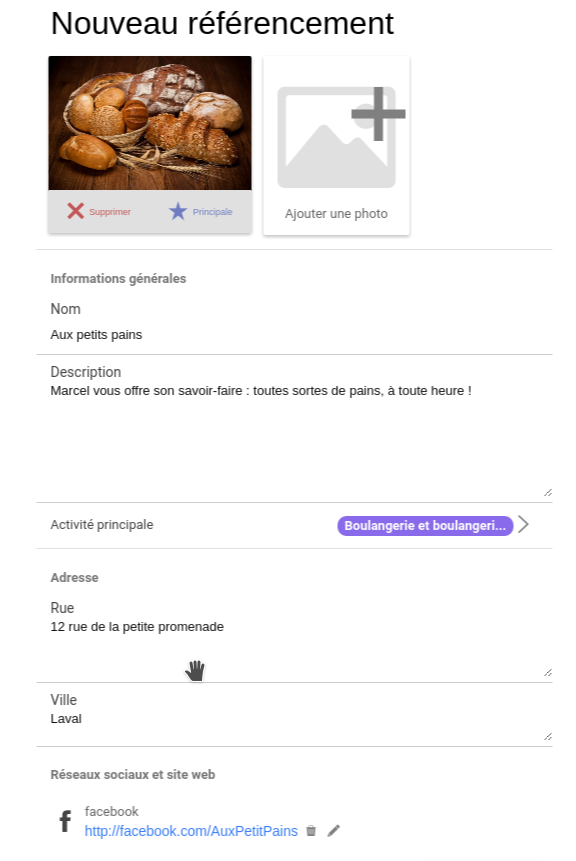This screenshot has height=861, width=576.
Task: Open the Activité principale row
Action: [294, 525]
